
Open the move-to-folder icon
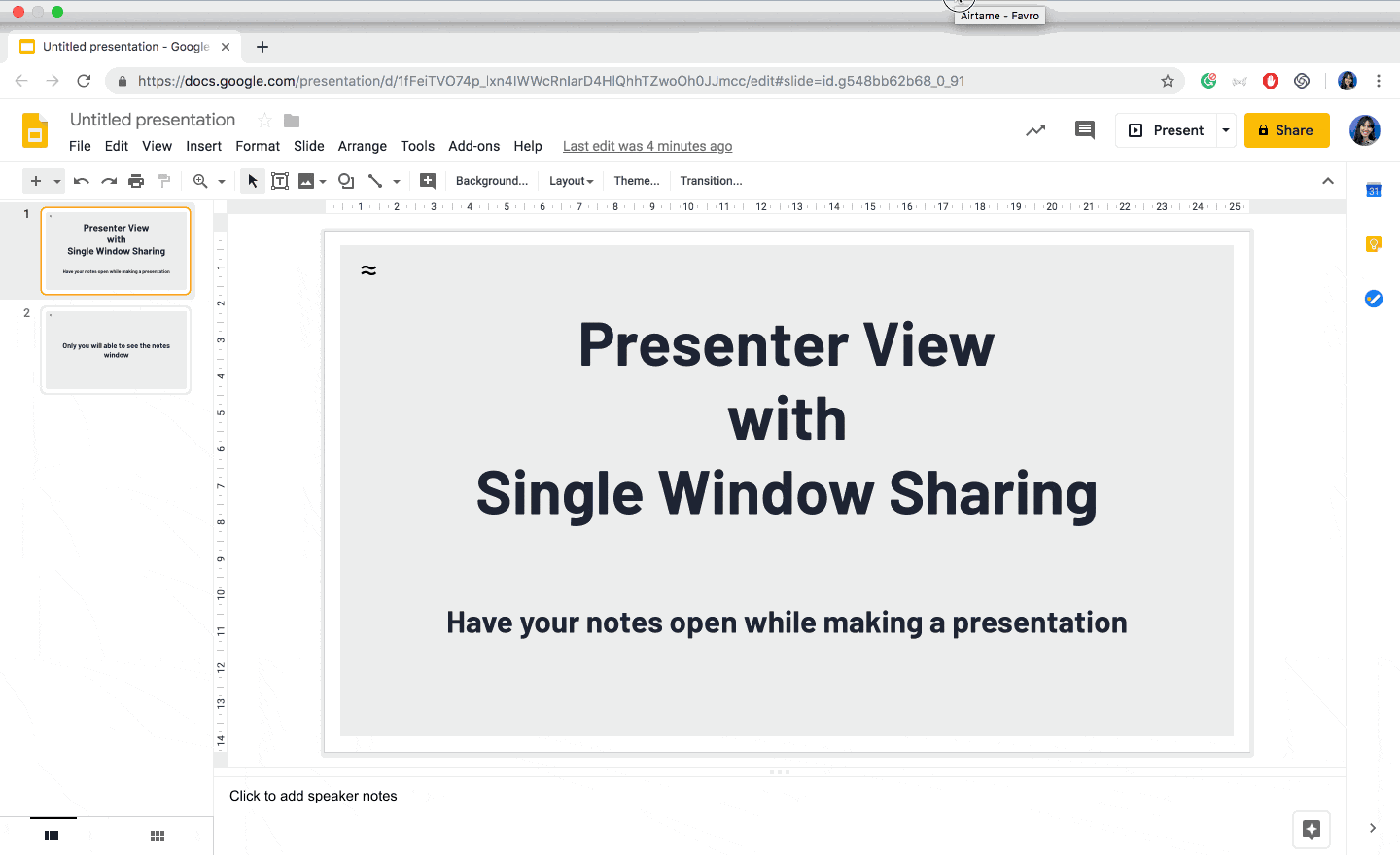click(292, 121)
